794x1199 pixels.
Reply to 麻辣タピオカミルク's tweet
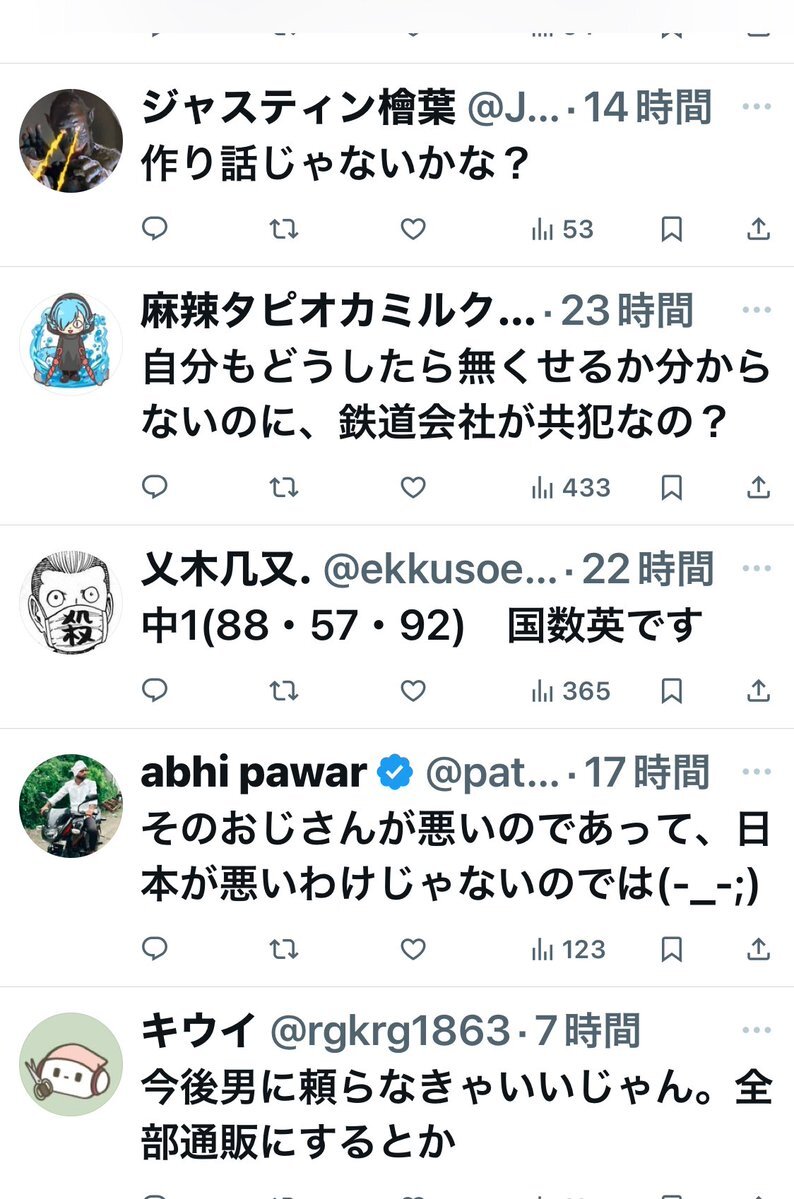[x=154, y=488]
